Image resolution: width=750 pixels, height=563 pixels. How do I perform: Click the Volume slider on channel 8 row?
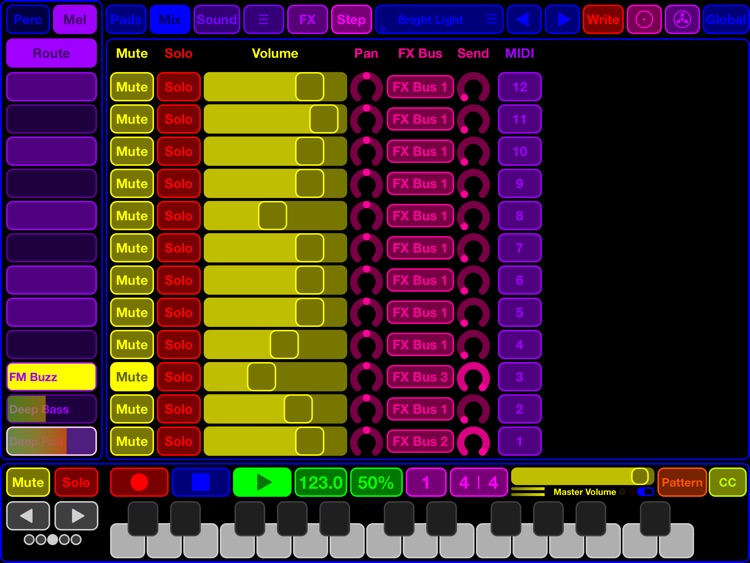pos(276,216)
